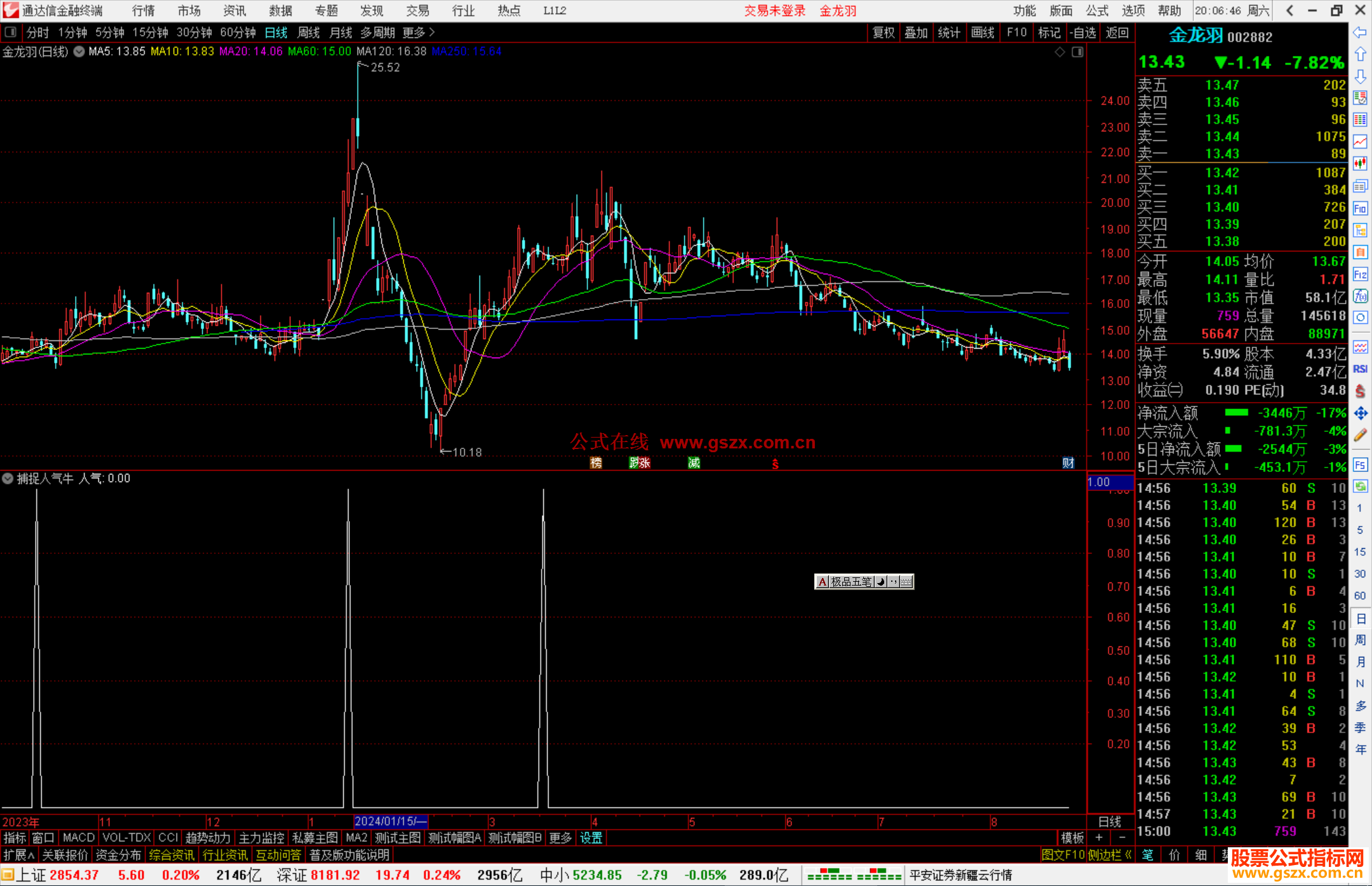Viewport: 1372px width, 886px height.
Task: Click the back arrow sidebar icon
Action: (1360, 32)
